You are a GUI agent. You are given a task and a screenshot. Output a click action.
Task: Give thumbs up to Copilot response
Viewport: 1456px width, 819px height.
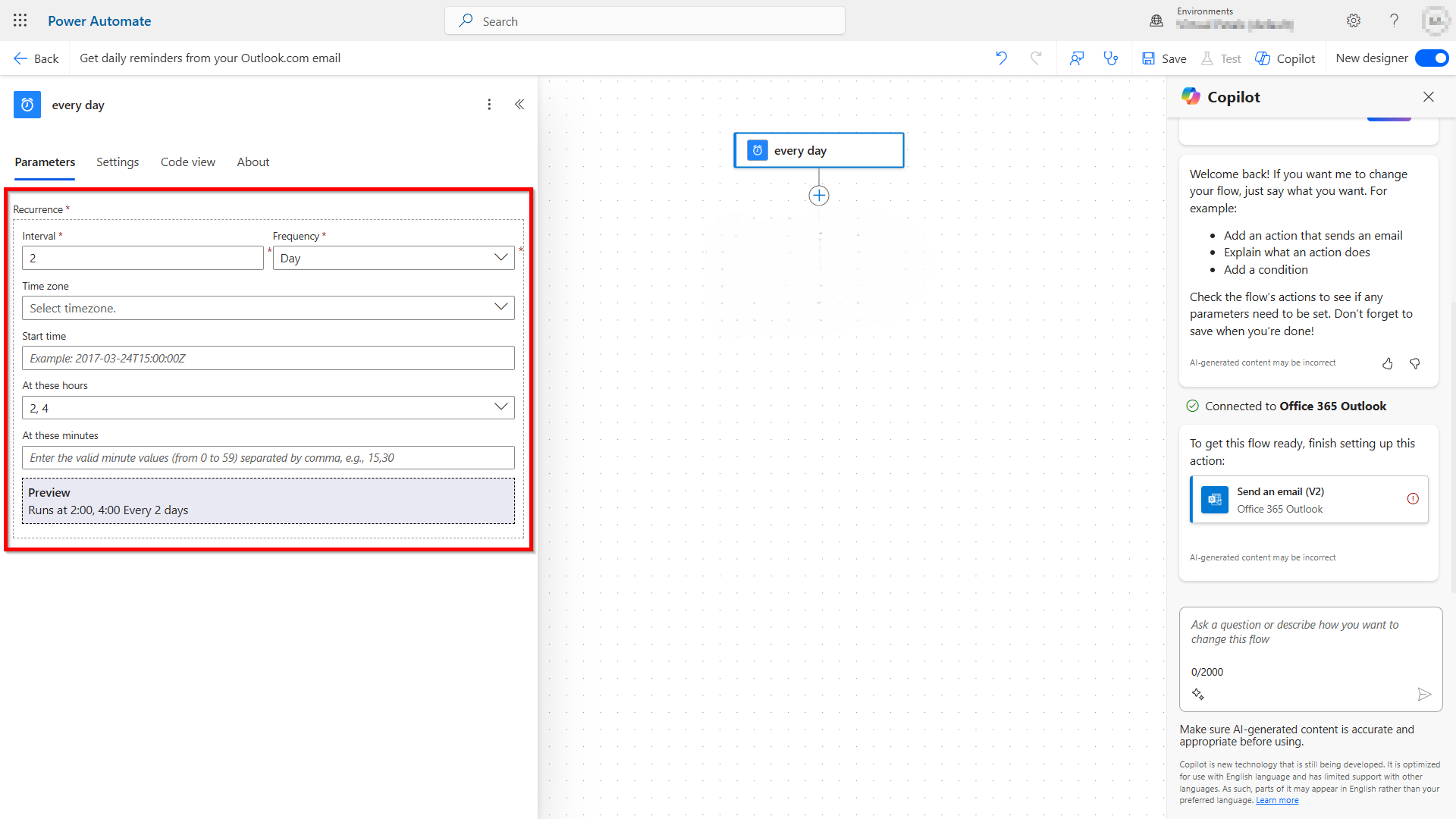1388,364
